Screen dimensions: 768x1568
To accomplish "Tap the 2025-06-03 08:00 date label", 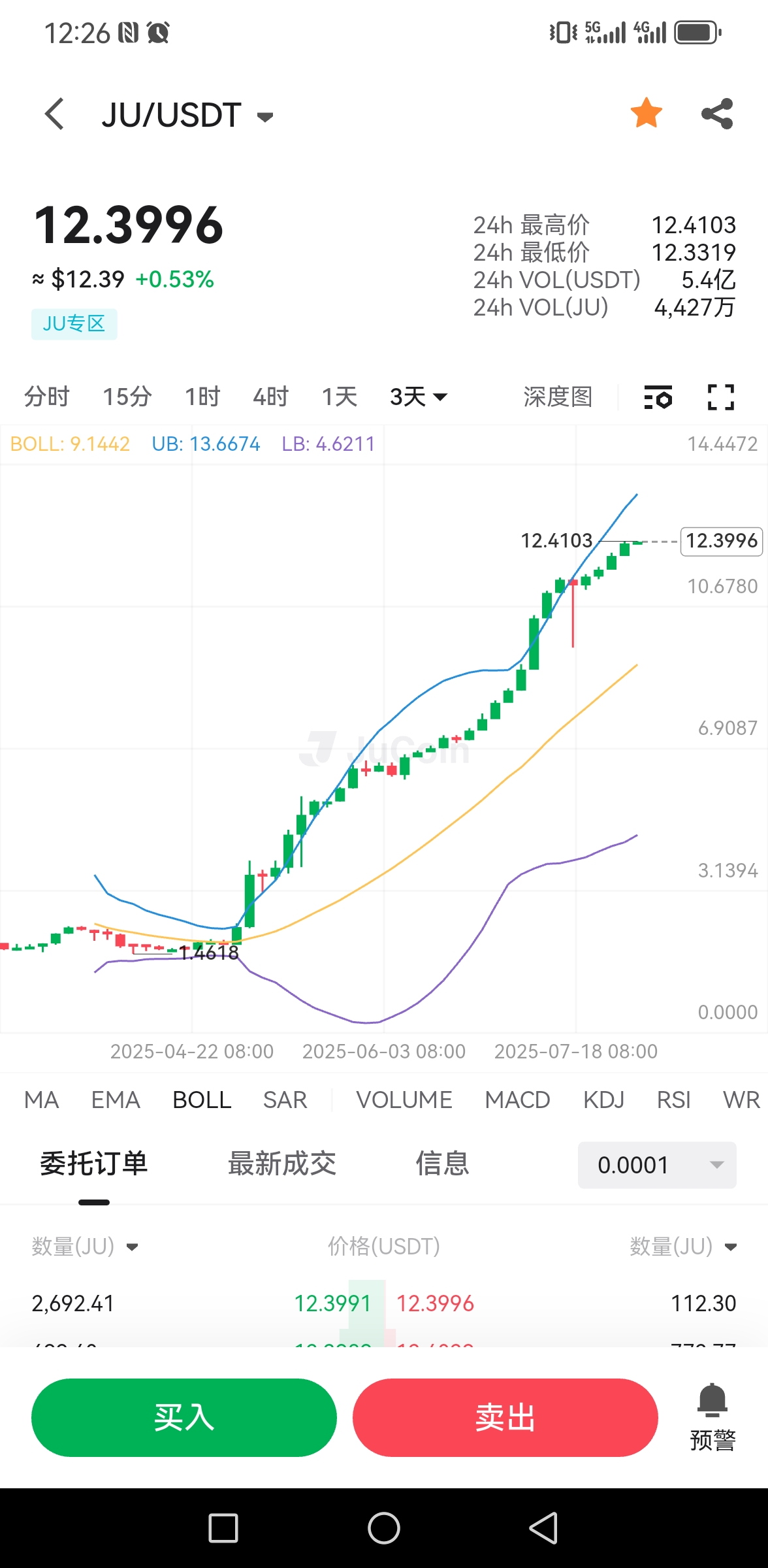I will pyautogui.click(x=384, y=1051).
